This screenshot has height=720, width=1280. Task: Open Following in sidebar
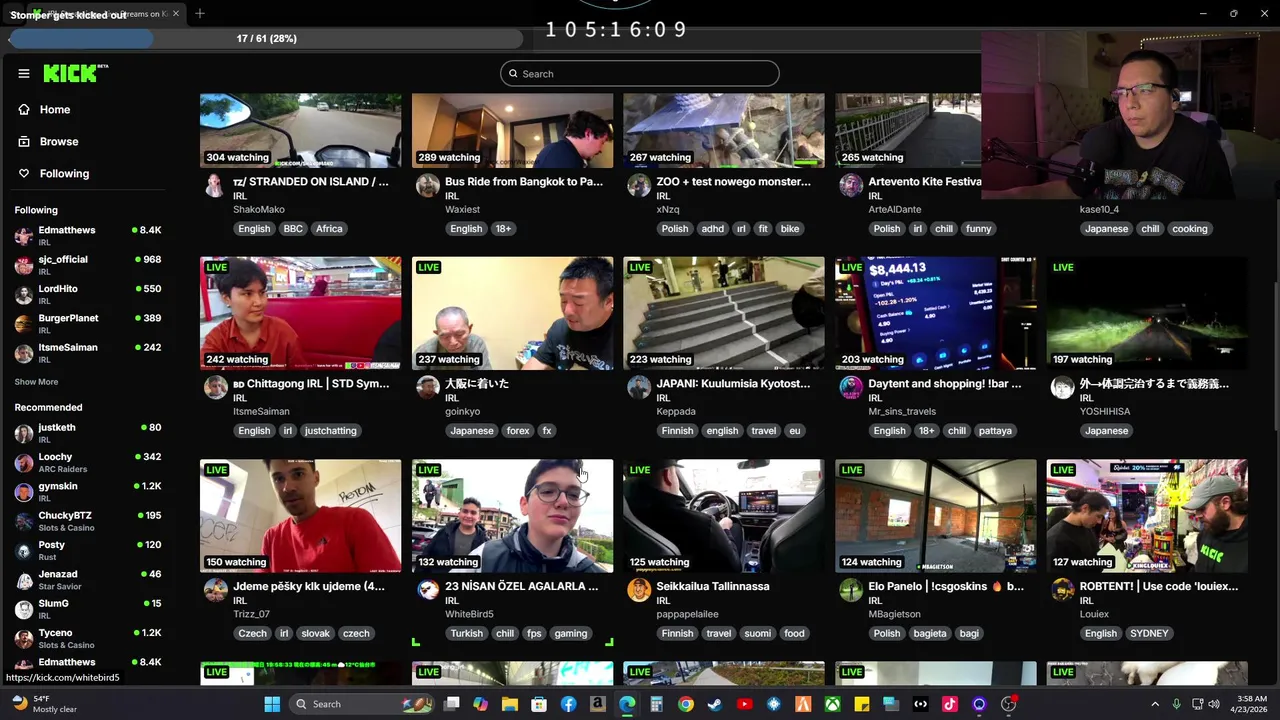[x=64, y=173]
